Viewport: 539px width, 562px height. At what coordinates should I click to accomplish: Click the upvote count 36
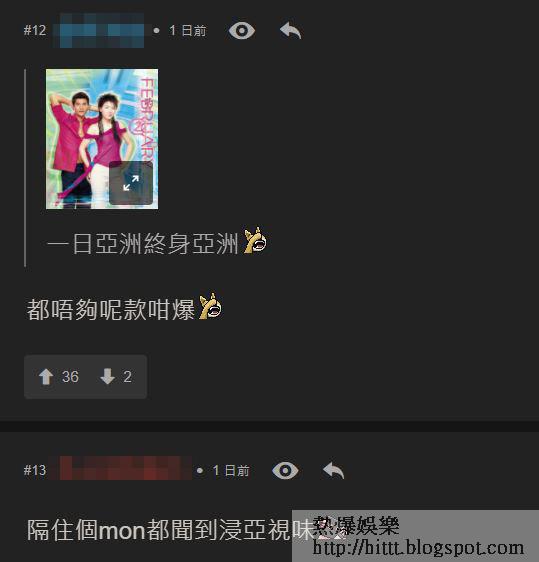pyautogui.click(x=70, y=377)
